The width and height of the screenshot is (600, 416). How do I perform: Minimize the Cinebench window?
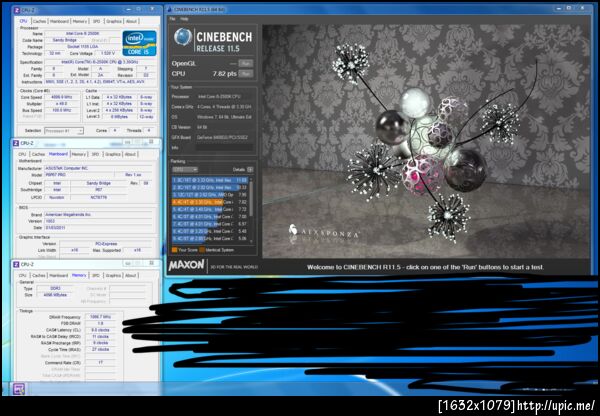click(558, 8)
